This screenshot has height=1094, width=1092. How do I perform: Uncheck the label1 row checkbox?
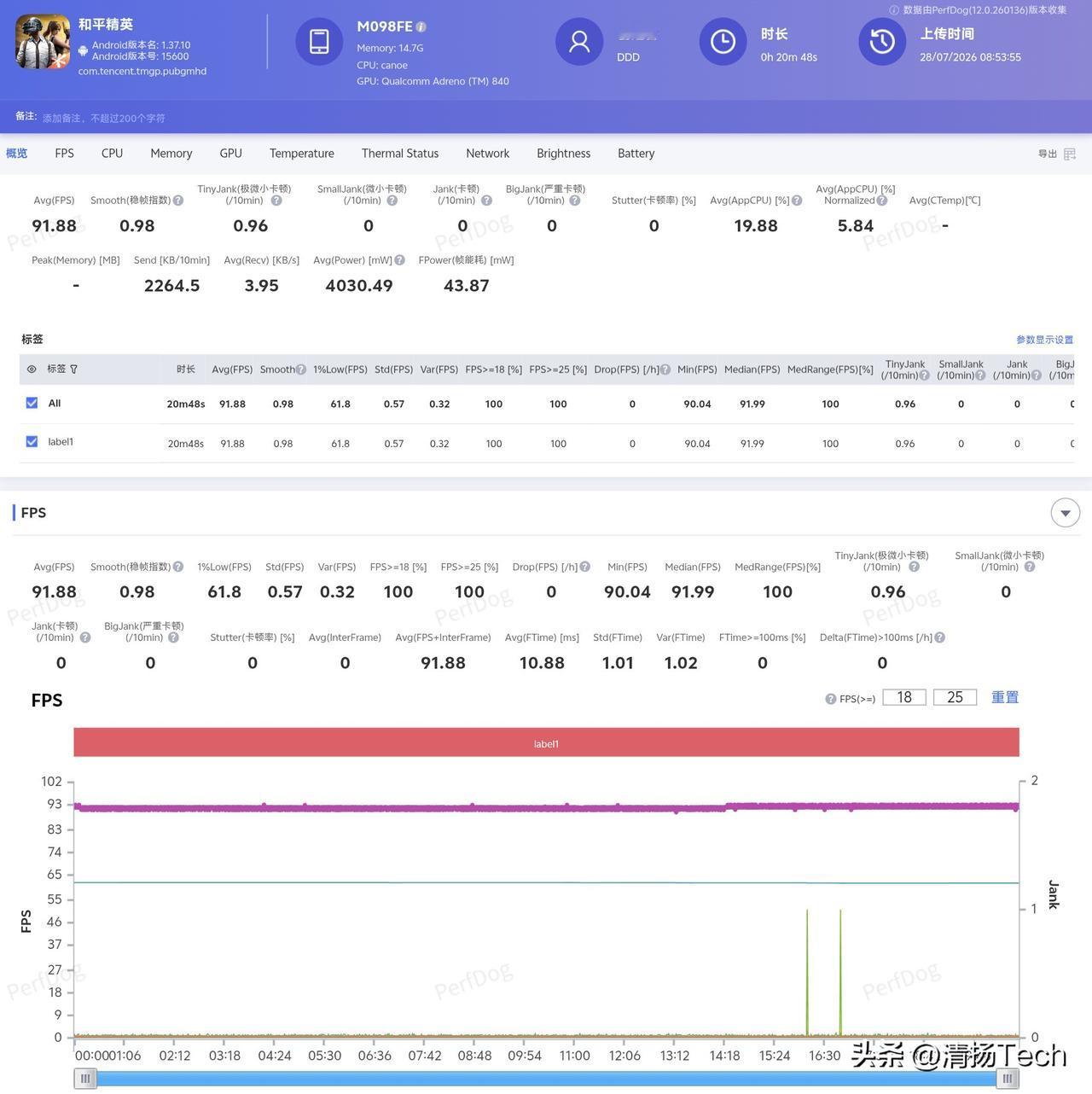coord(32,441)
